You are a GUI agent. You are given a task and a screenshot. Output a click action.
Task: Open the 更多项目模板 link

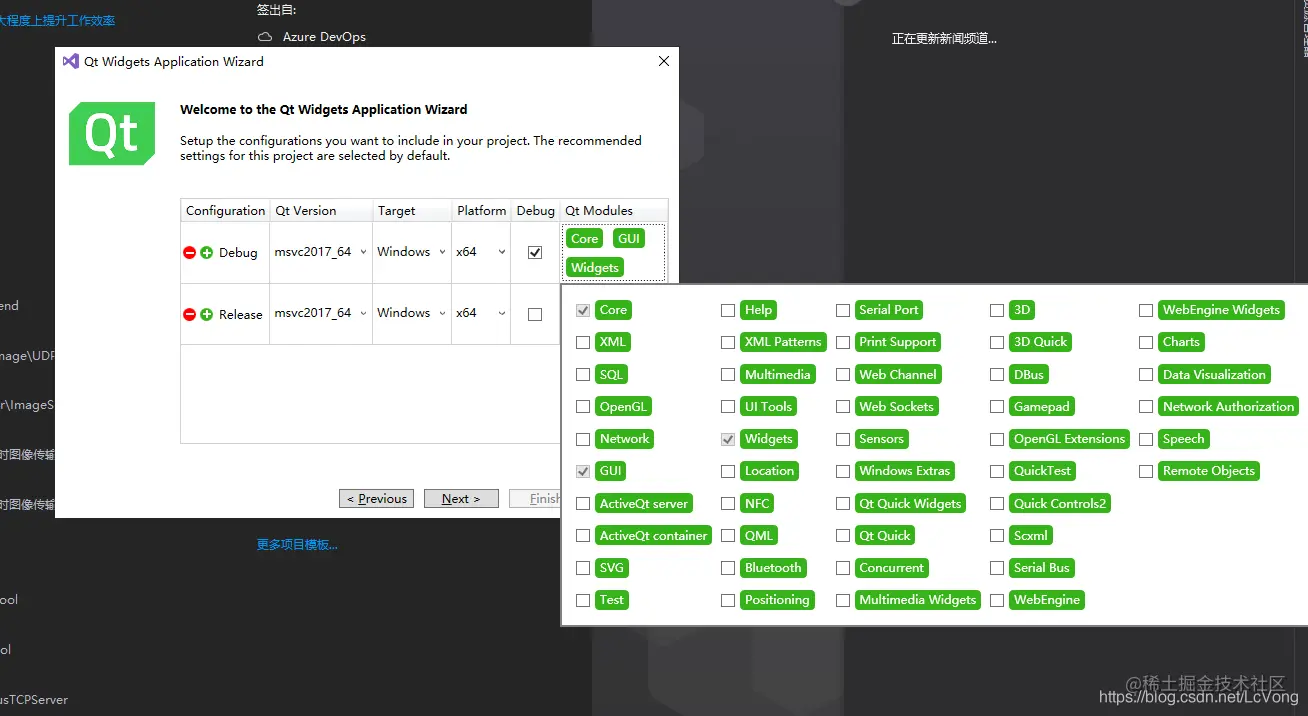[x=297, y=545]
